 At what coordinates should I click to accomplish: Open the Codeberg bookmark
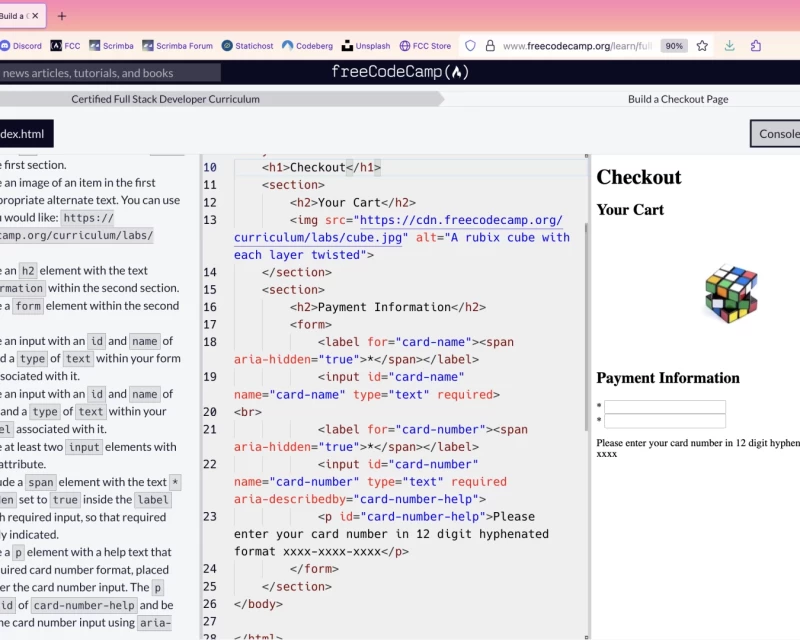(309, 45)
